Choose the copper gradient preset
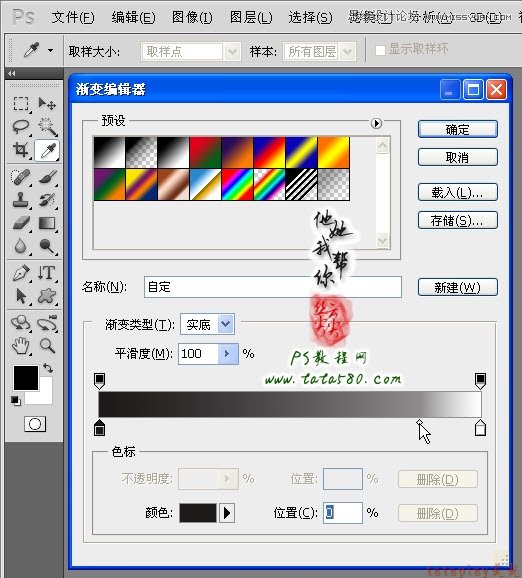522x578 pixels. click(173, 185)
